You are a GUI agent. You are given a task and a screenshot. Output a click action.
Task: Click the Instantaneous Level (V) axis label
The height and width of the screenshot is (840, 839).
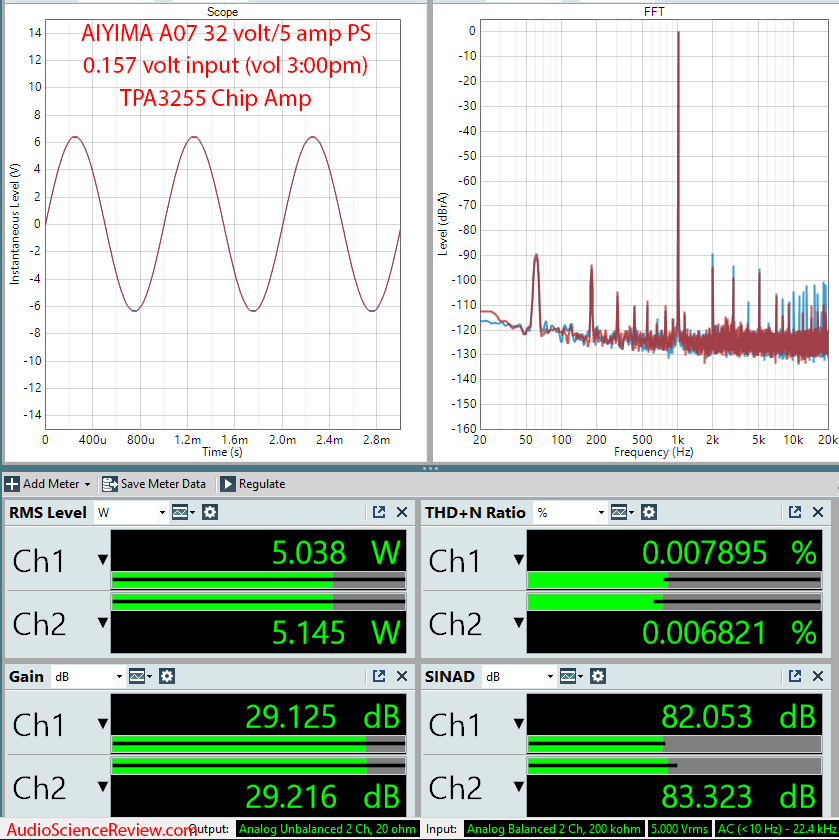click(x=14, y=224)
